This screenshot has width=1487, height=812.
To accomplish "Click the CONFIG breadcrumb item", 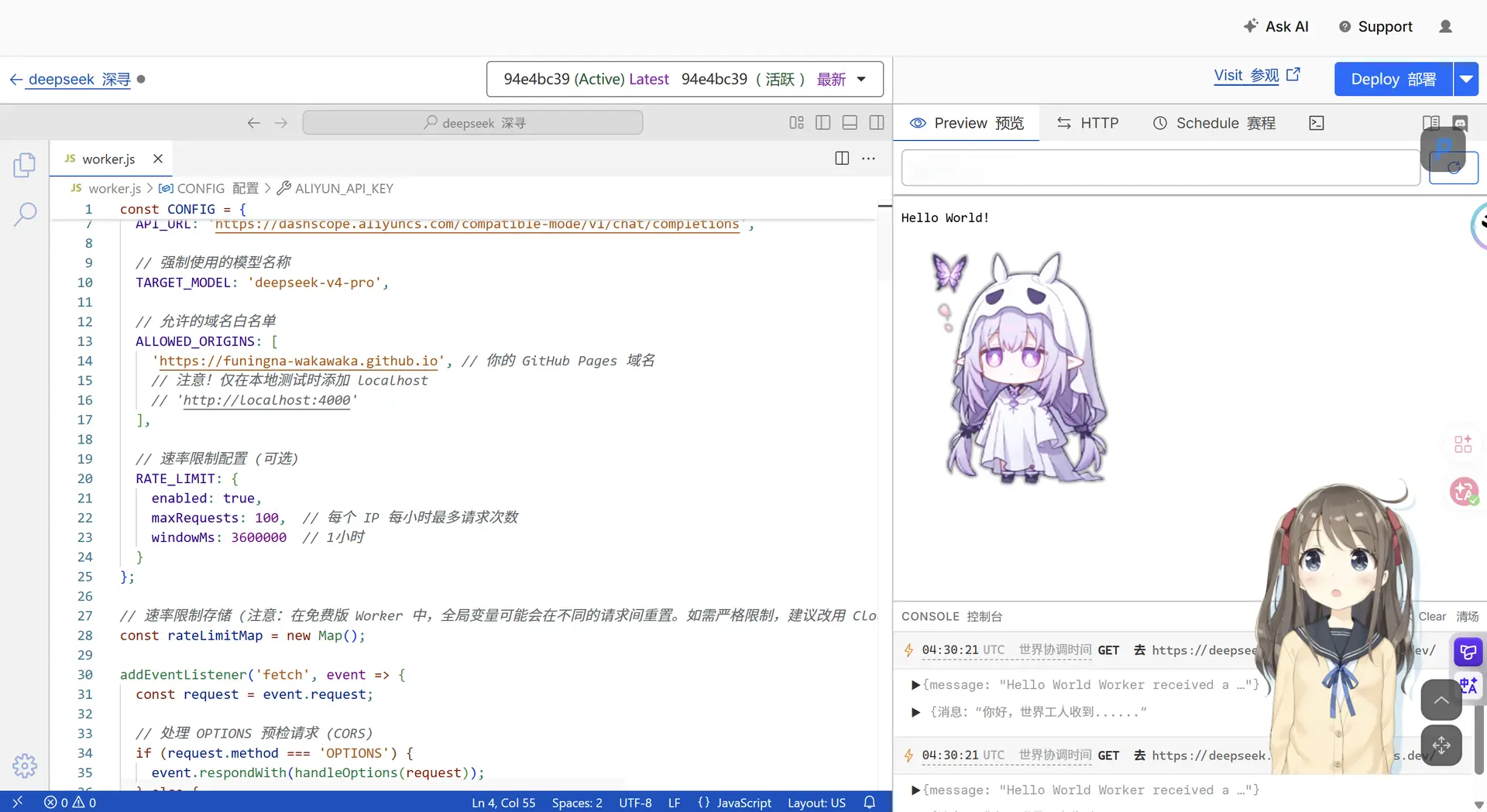I will pos(209,188).
